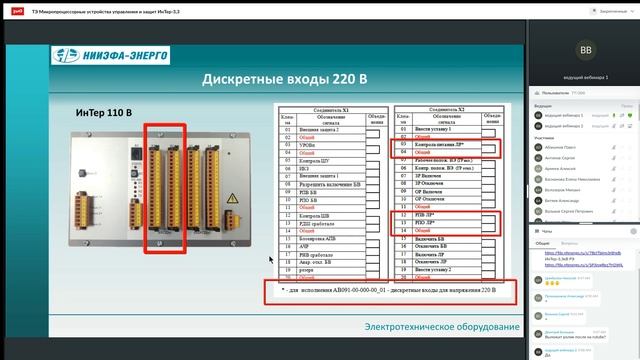Click slide title Дискретные входы 220 В

point(284,79)
